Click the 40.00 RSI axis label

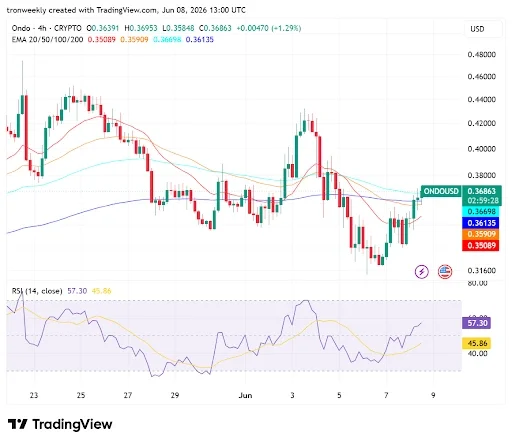(x=477, y=353)
